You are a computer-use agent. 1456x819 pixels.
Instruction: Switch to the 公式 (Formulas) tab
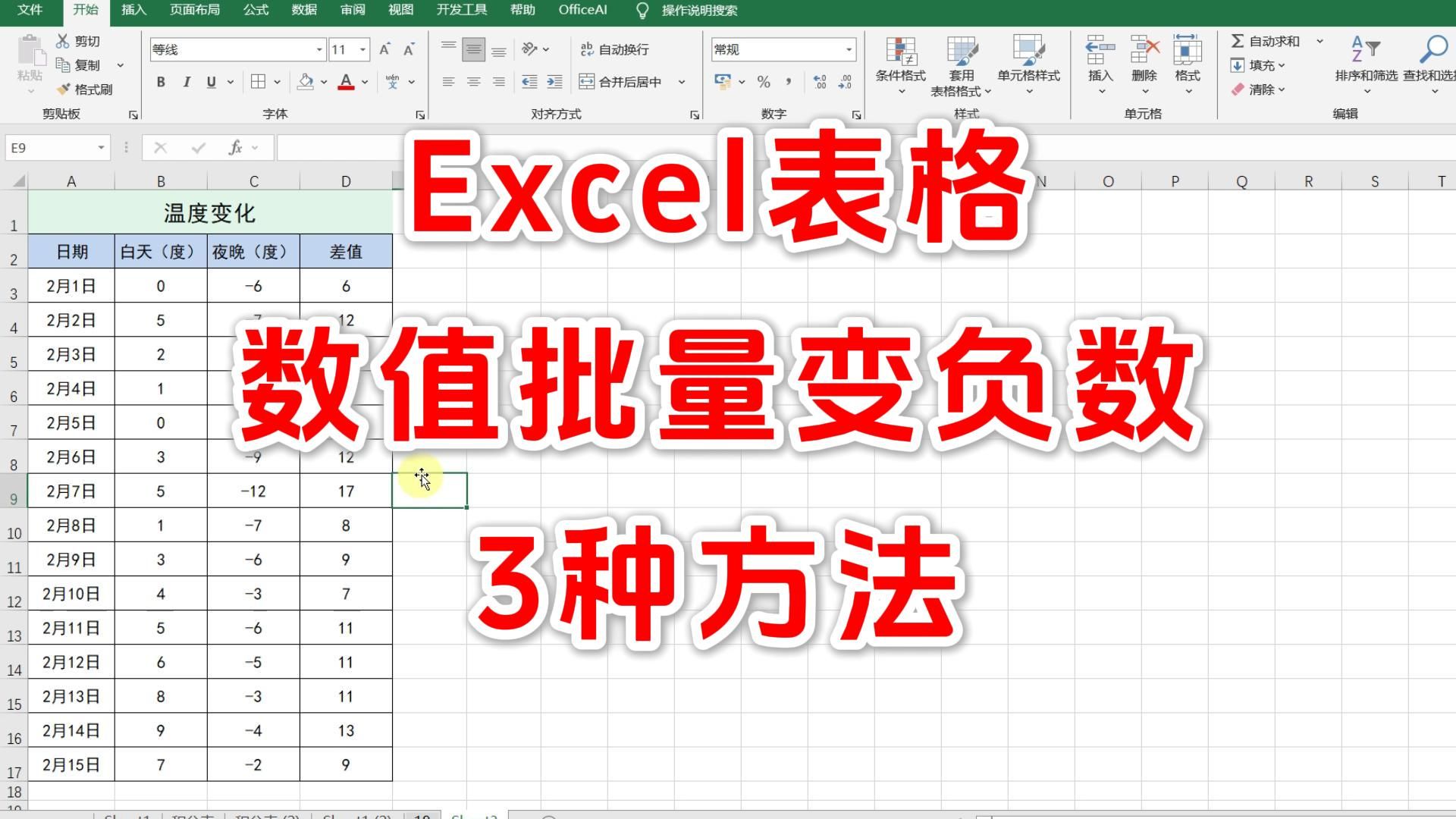(x=256, y=10)
